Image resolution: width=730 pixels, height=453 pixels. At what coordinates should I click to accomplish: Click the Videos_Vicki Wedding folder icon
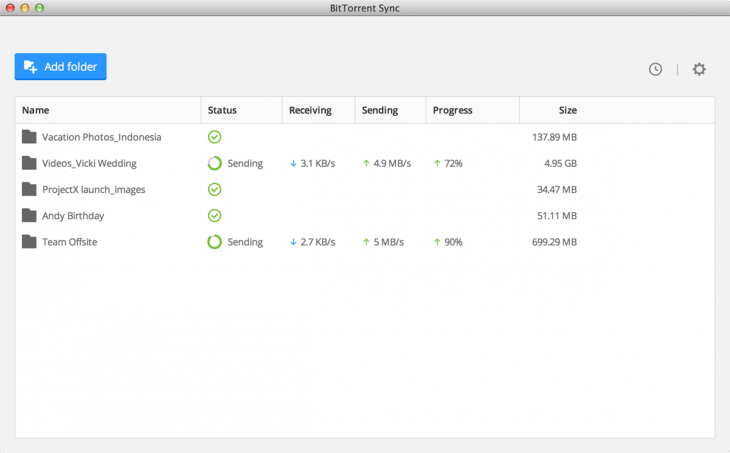[x=29, y=163]
